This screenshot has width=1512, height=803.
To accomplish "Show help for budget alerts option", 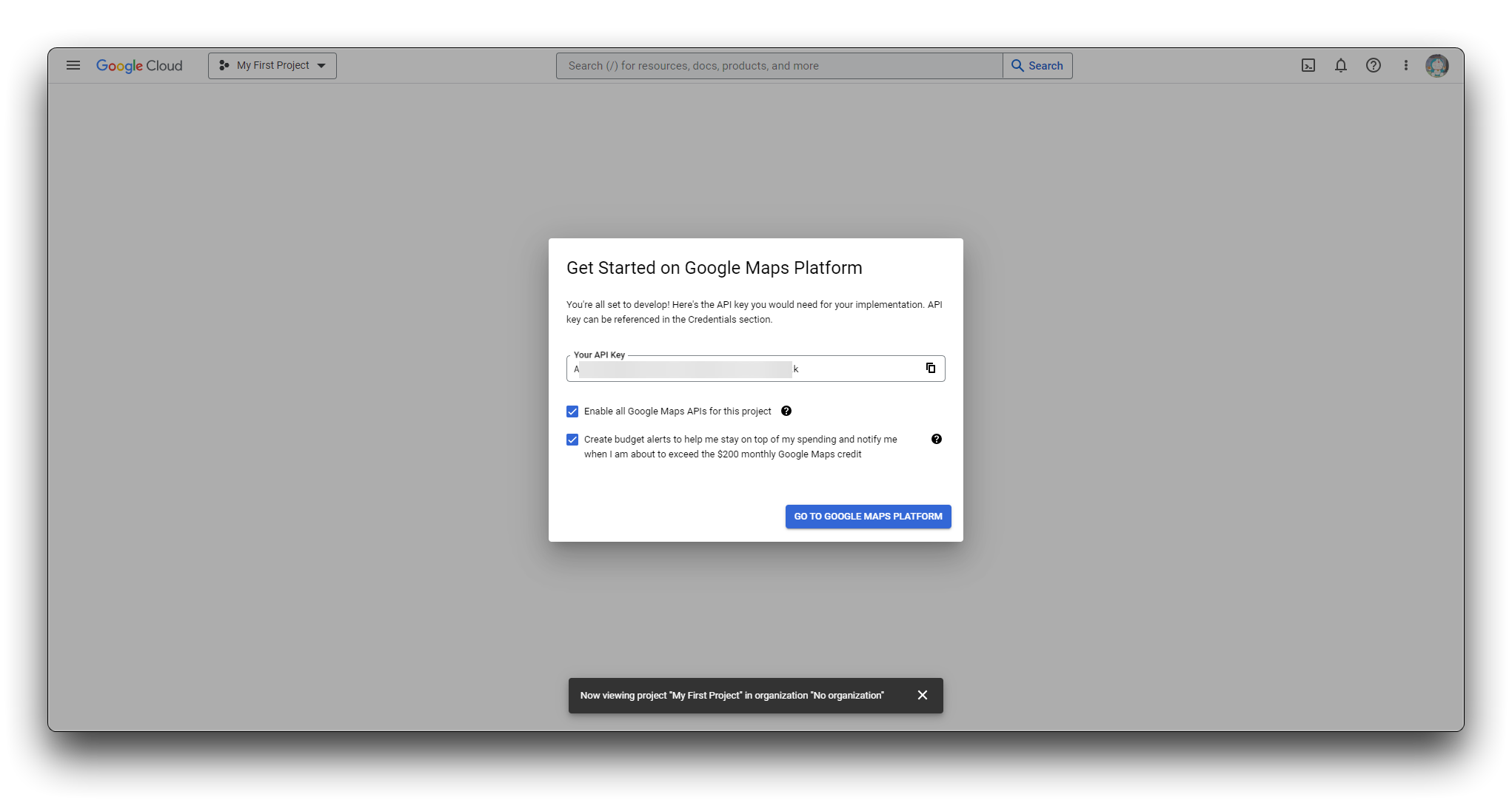I will pos(937,440).
